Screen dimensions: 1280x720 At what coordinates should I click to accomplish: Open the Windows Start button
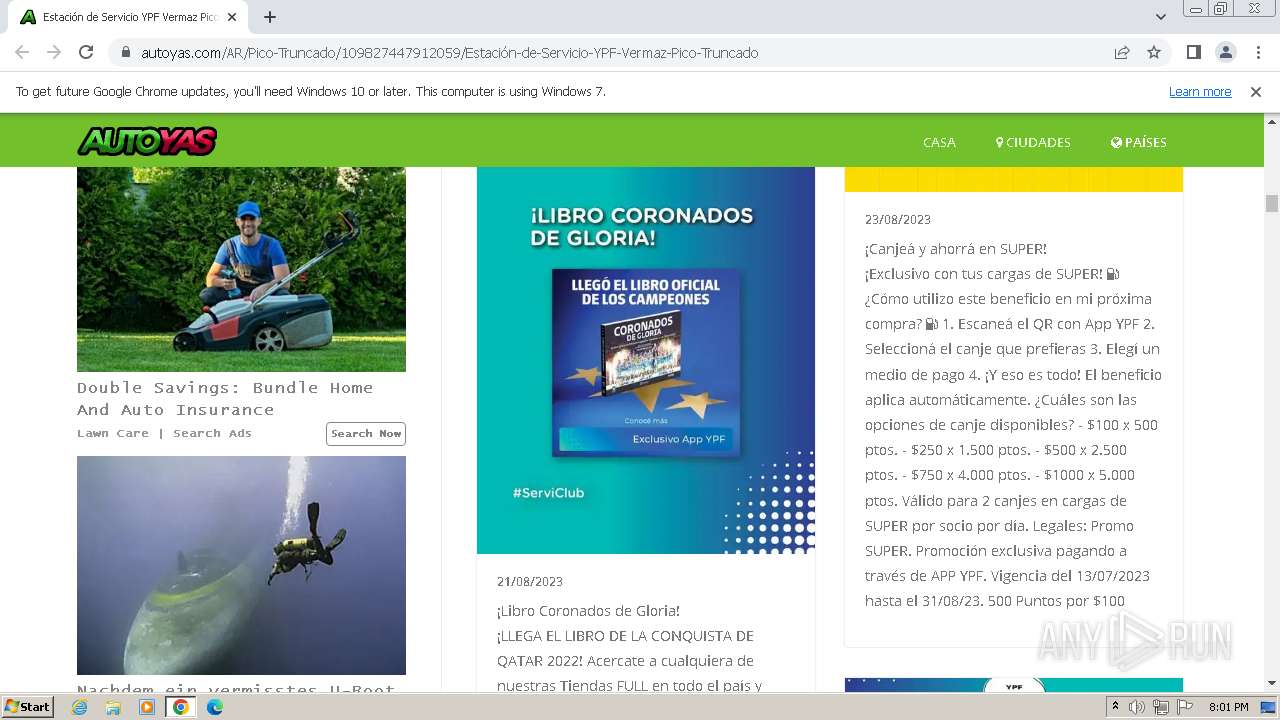coord(27,706)
